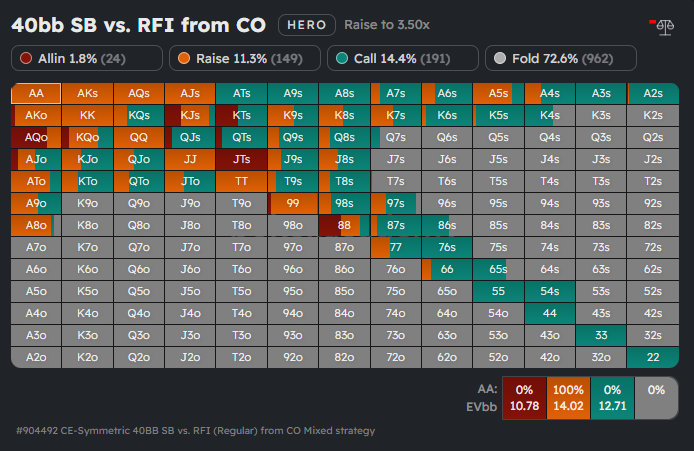Screen dimensions: 694x451
Task: Toggle the Call 14.4% action filter
Action: coord(402,58)
